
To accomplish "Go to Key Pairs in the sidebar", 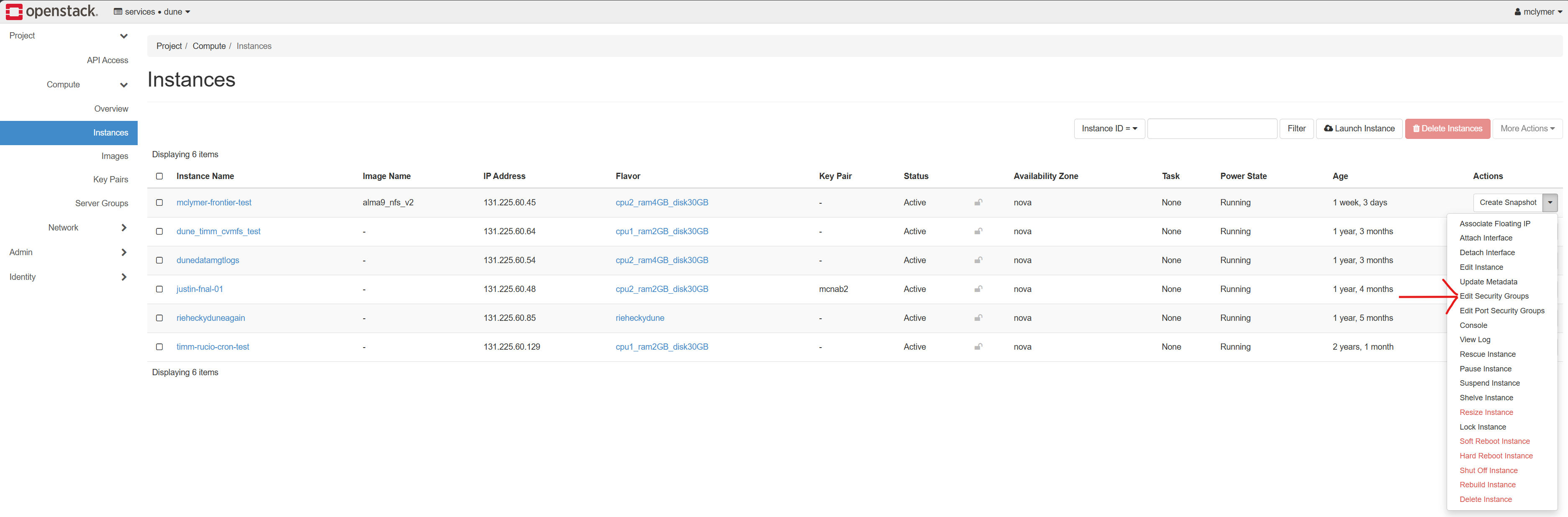I will click(x=111, y=179).
